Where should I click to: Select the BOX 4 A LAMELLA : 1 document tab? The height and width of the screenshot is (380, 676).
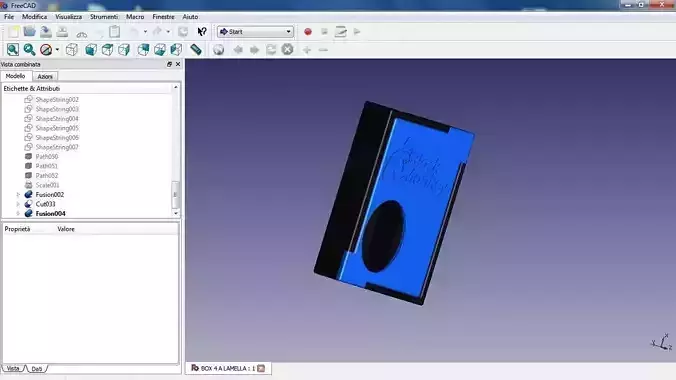(228, 368)
